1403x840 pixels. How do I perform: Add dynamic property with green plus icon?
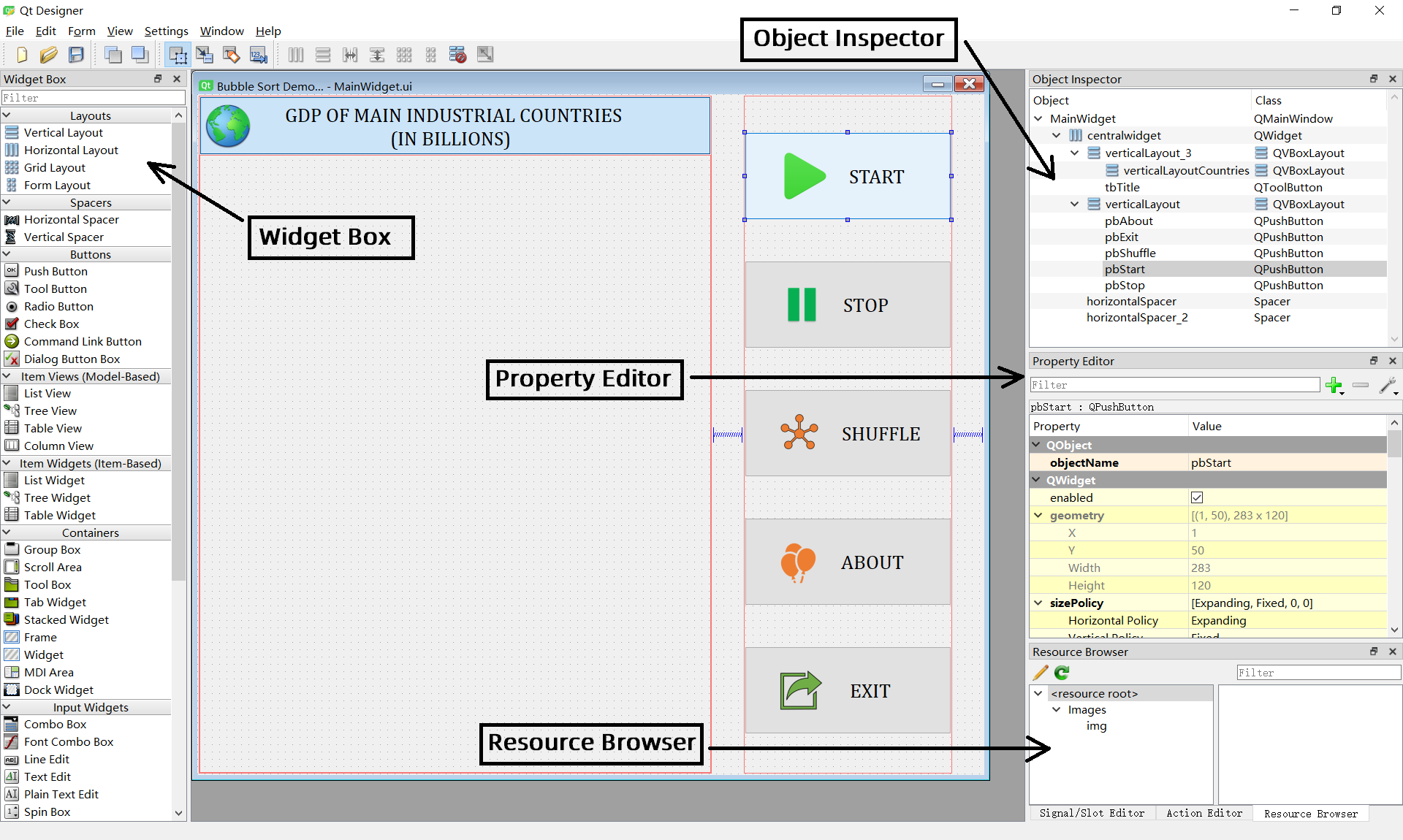tap(1335, 386)
